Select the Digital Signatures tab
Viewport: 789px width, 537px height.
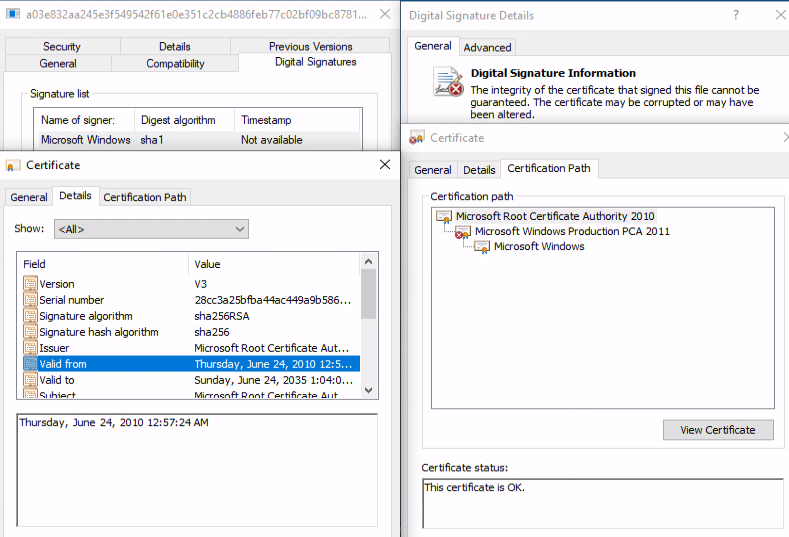tap(315, 62)
